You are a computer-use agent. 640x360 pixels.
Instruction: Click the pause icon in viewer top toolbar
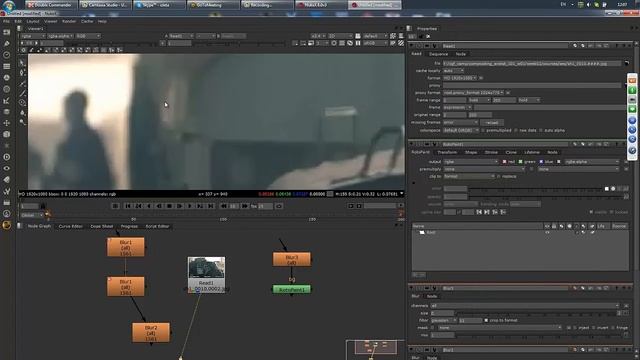click(358, 43)
